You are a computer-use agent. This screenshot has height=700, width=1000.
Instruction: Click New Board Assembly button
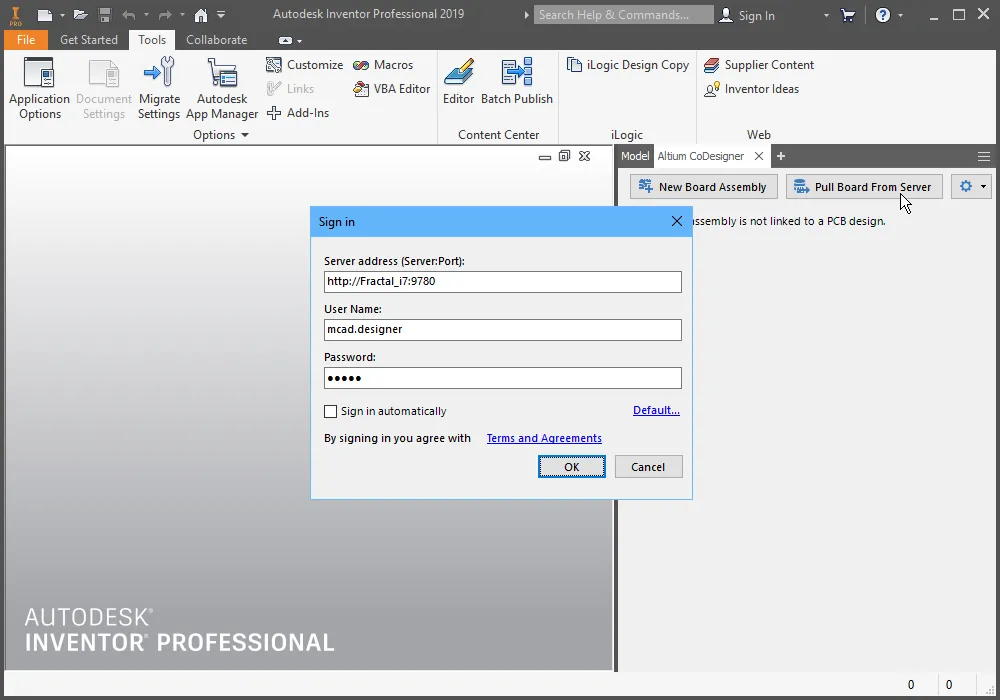click(703, 187)
